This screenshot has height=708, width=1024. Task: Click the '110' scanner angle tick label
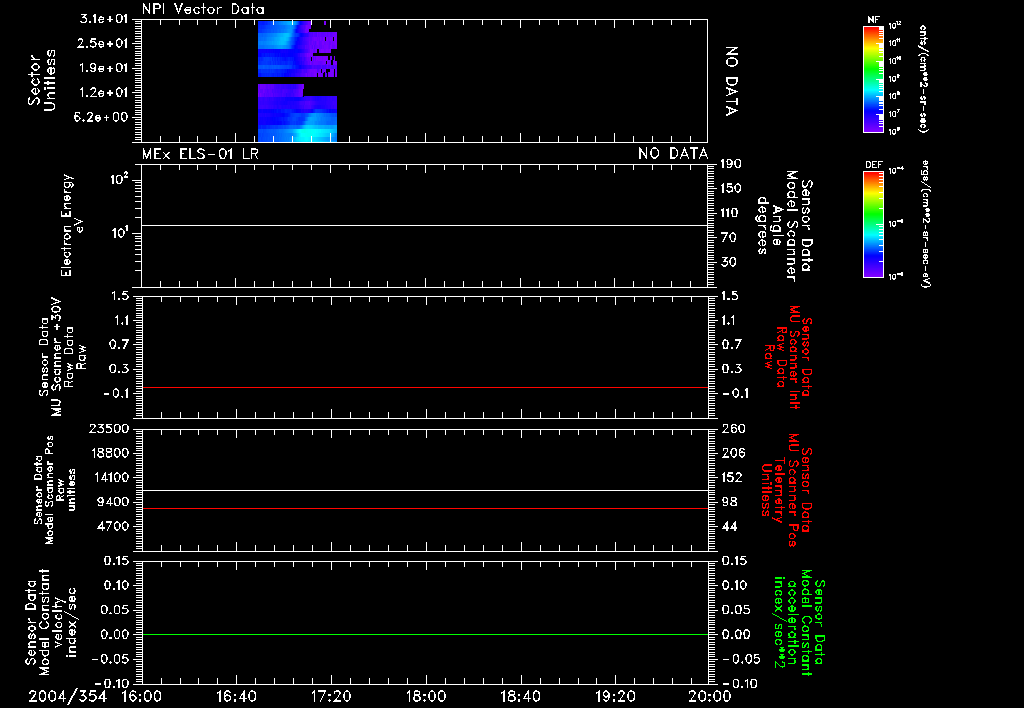[731, 213]
